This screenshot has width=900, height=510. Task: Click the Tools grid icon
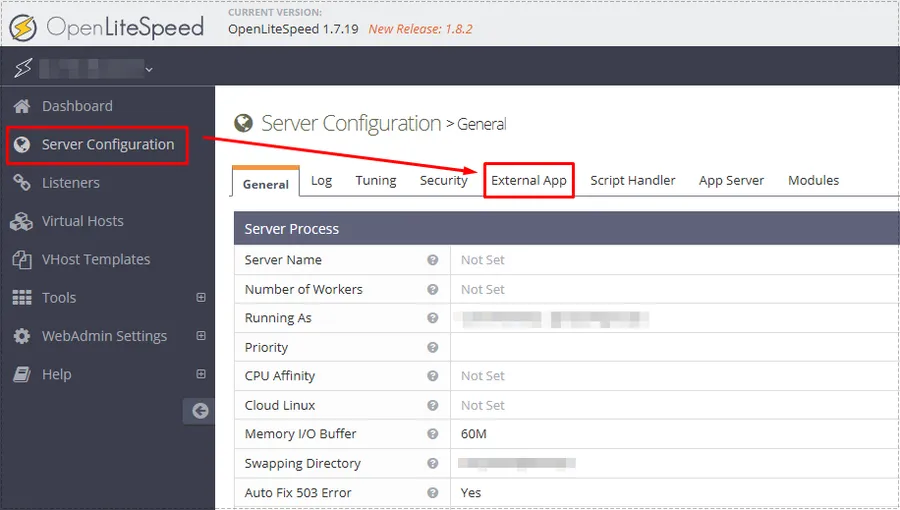[22, 298]
